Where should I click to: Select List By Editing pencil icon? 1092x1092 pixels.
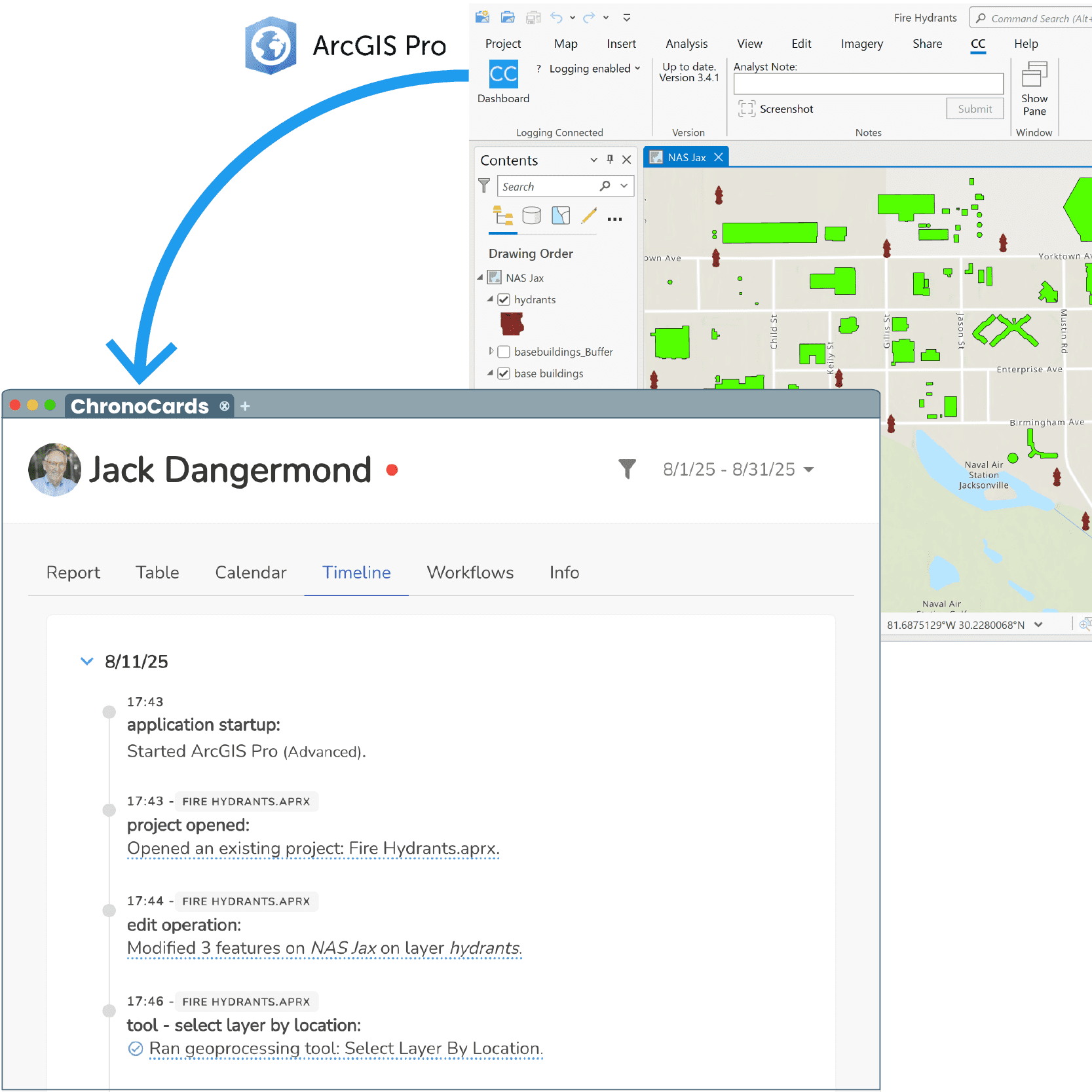tap(588, 216)
